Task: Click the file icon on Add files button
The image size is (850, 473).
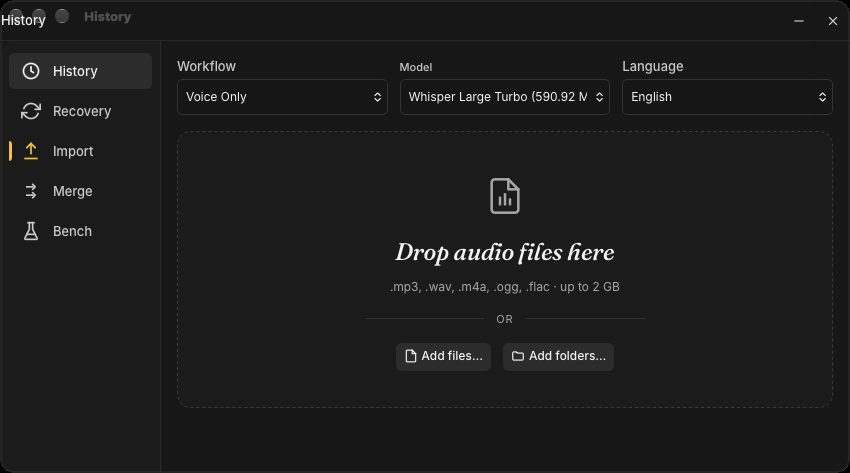Action: (x=411, y=356)
